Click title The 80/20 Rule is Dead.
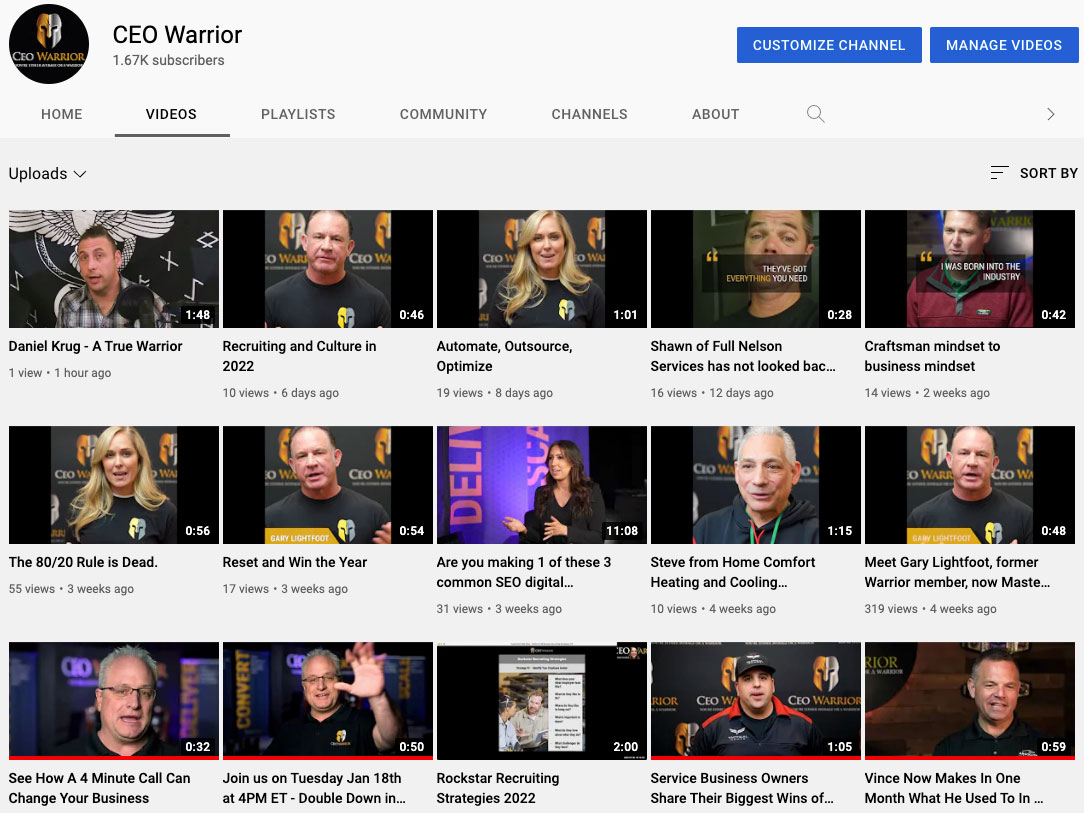 click(83, 562)
